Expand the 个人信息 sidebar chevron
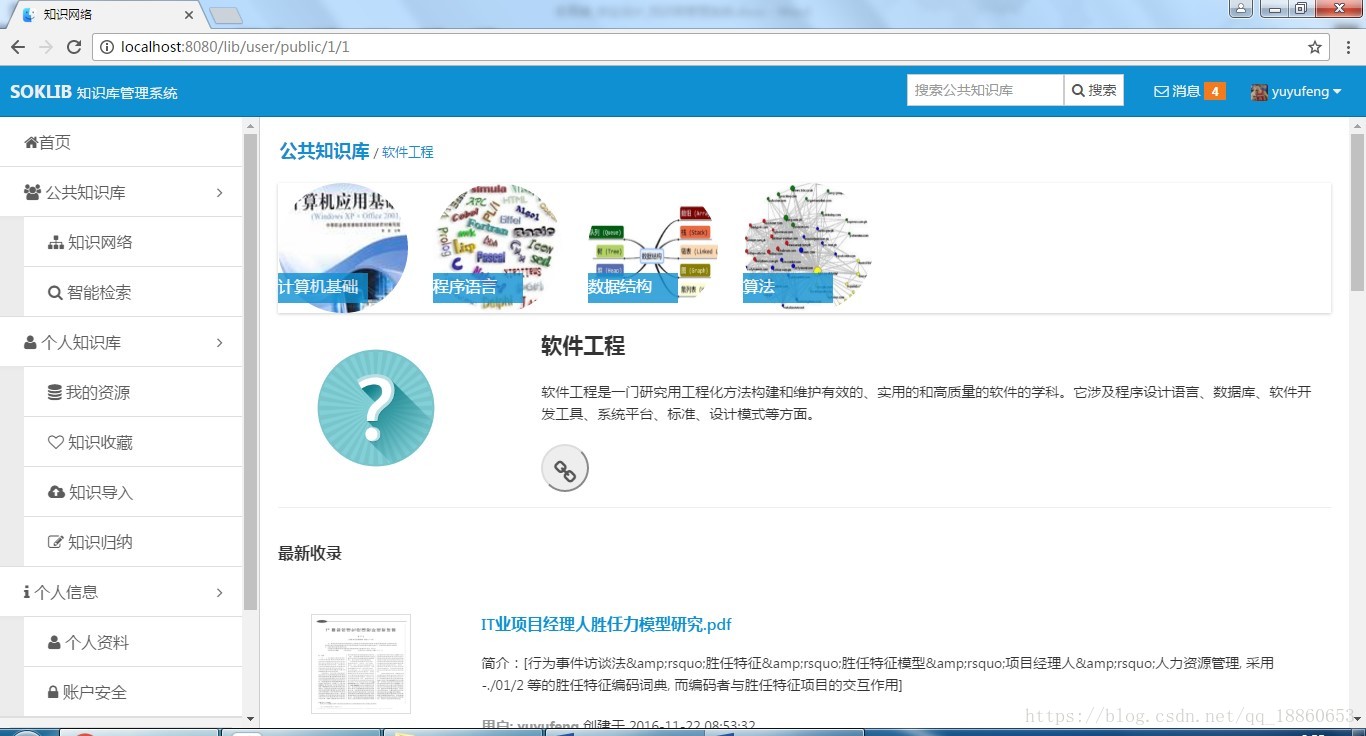 click(220, 593)
